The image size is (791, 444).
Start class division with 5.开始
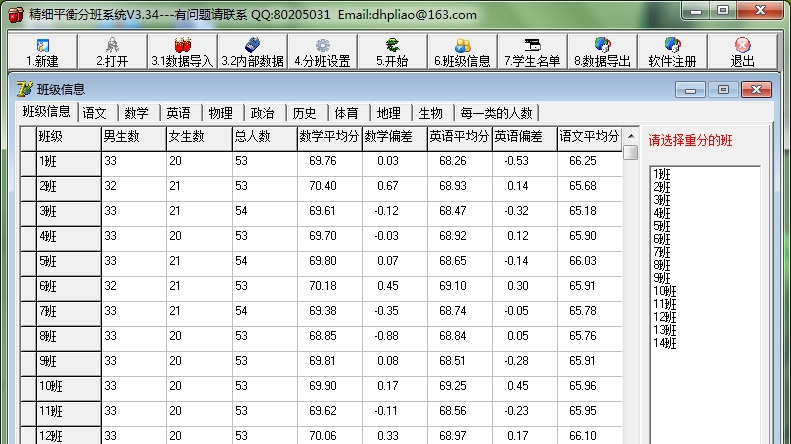(x=392, y=52)
